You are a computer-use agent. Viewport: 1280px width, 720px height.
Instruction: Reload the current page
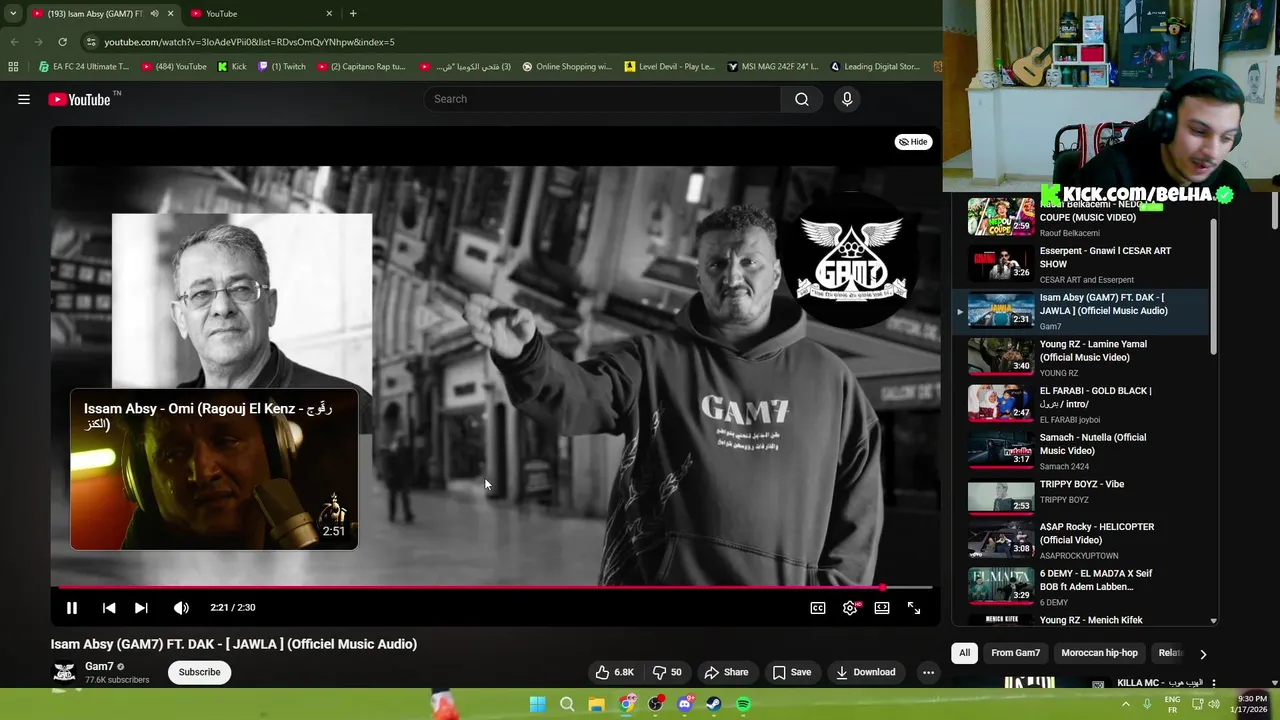coord(62,42)
